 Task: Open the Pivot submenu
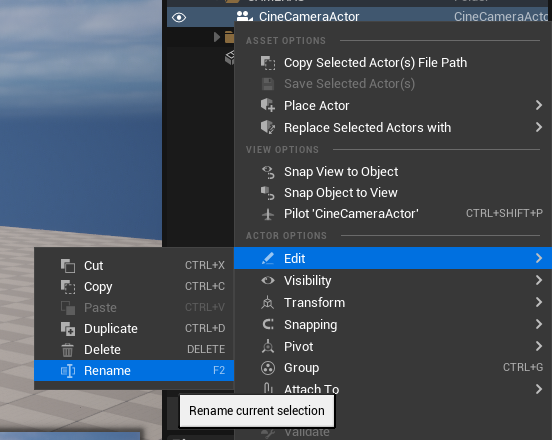click(393, 347)
